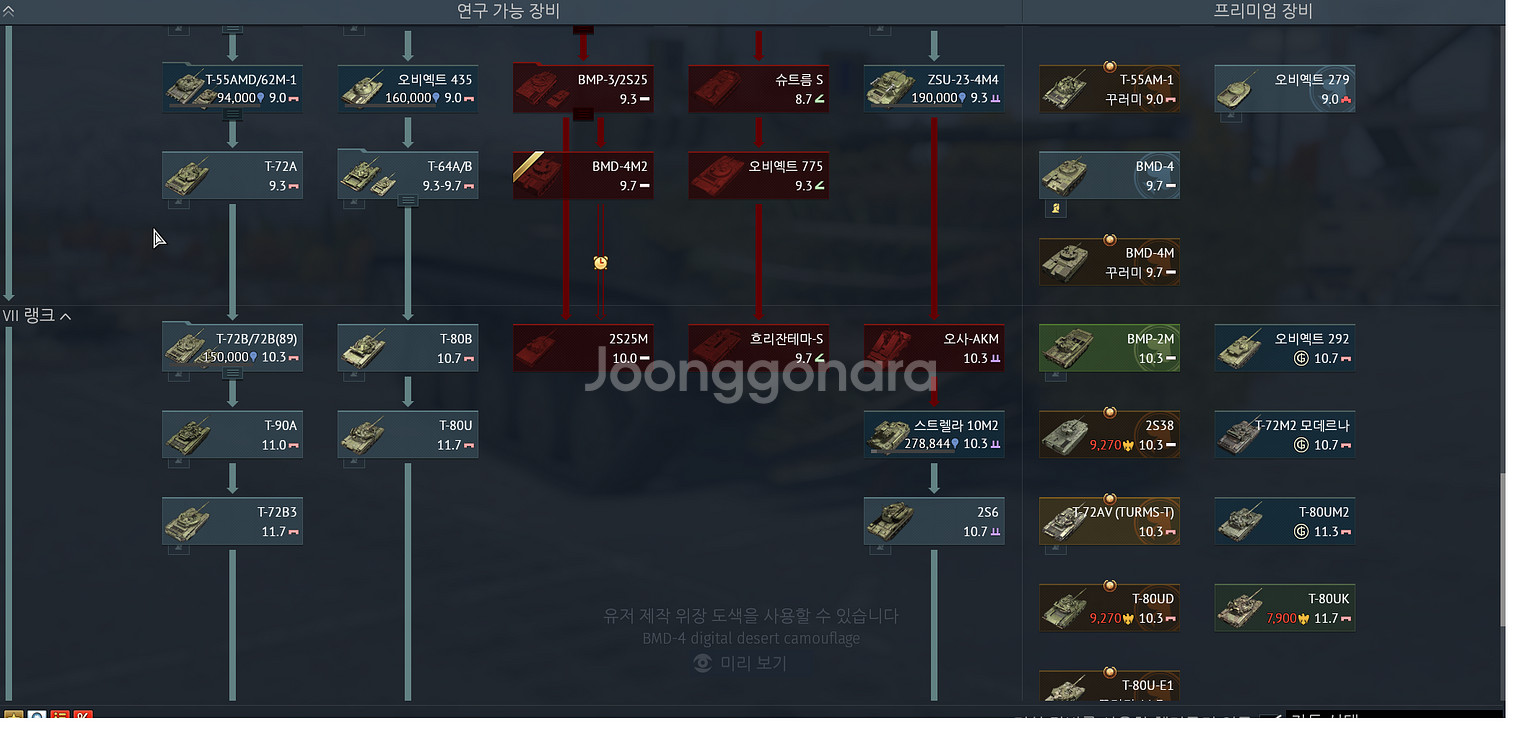Toggle the 미리 보기 camouflage preview eye
Viewport: 1517px width, 750px height.
point(703,663)
